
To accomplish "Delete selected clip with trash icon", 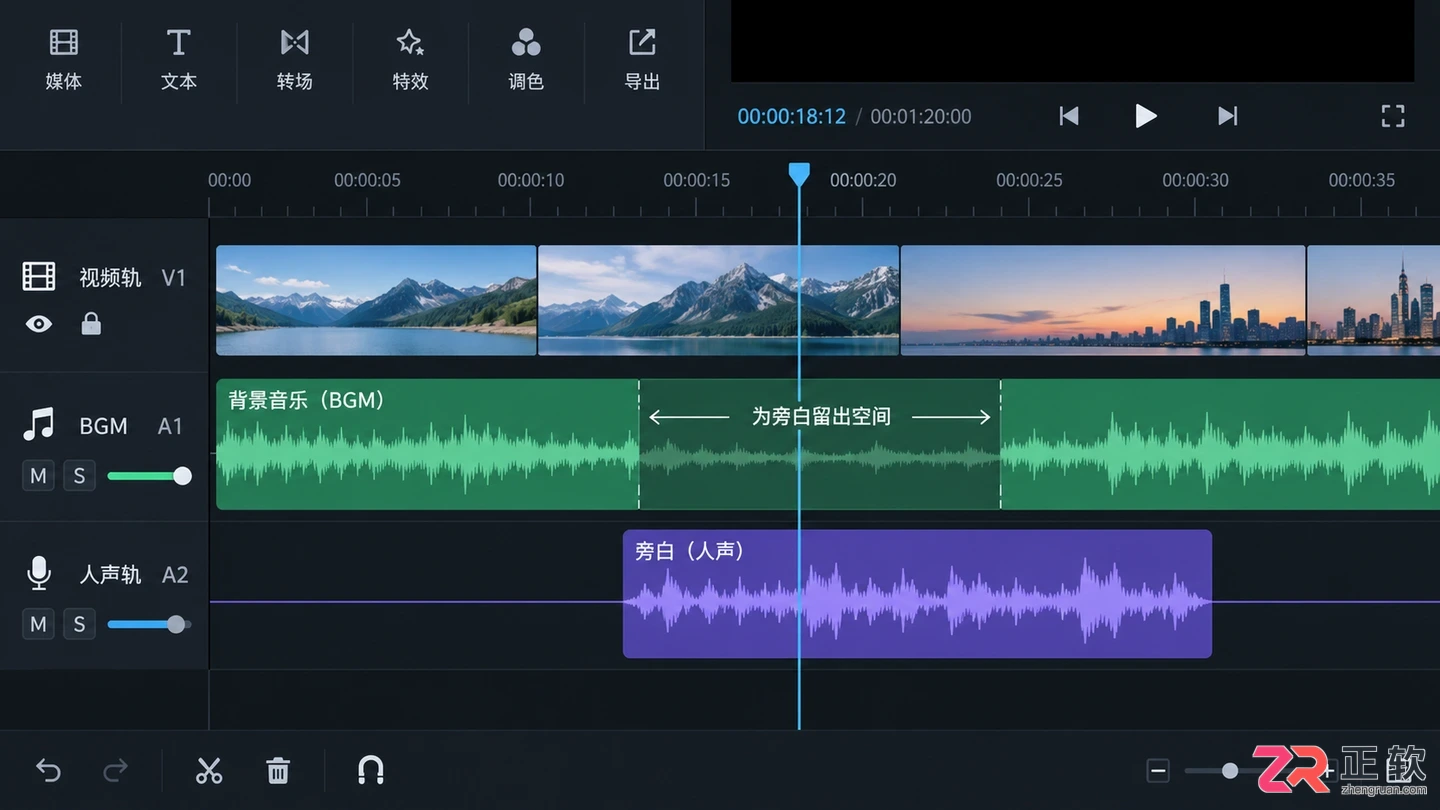I will coord(278,770).
